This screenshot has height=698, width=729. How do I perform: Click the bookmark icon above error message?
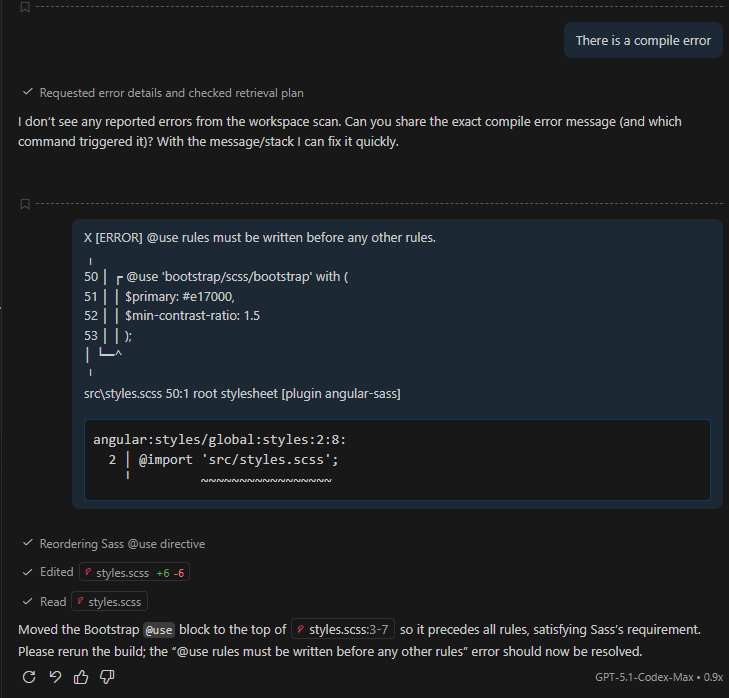pos(25,204)
